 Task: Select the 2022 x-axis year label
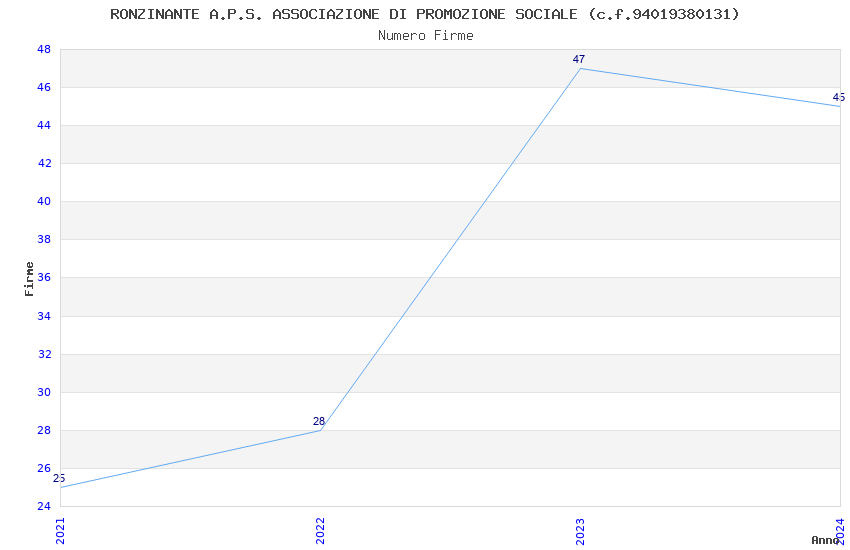click(x=320, y=531)
